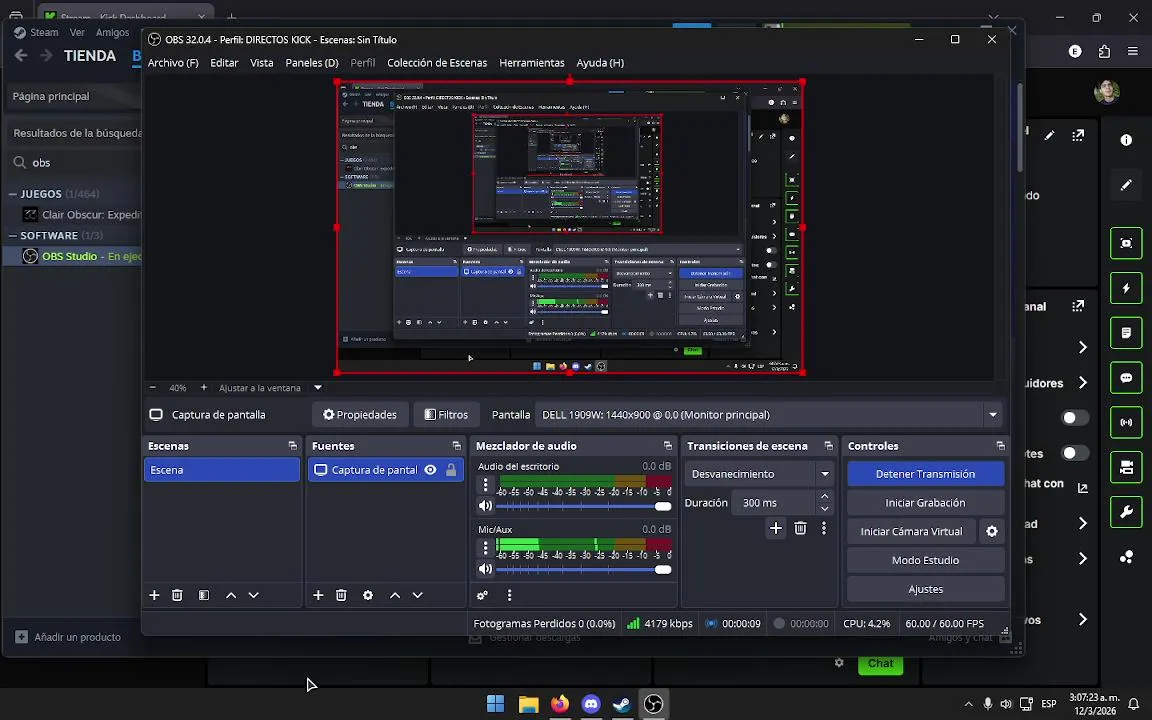
Task: Increase transition duration with up arrow
Action: (x=824, y=497)
